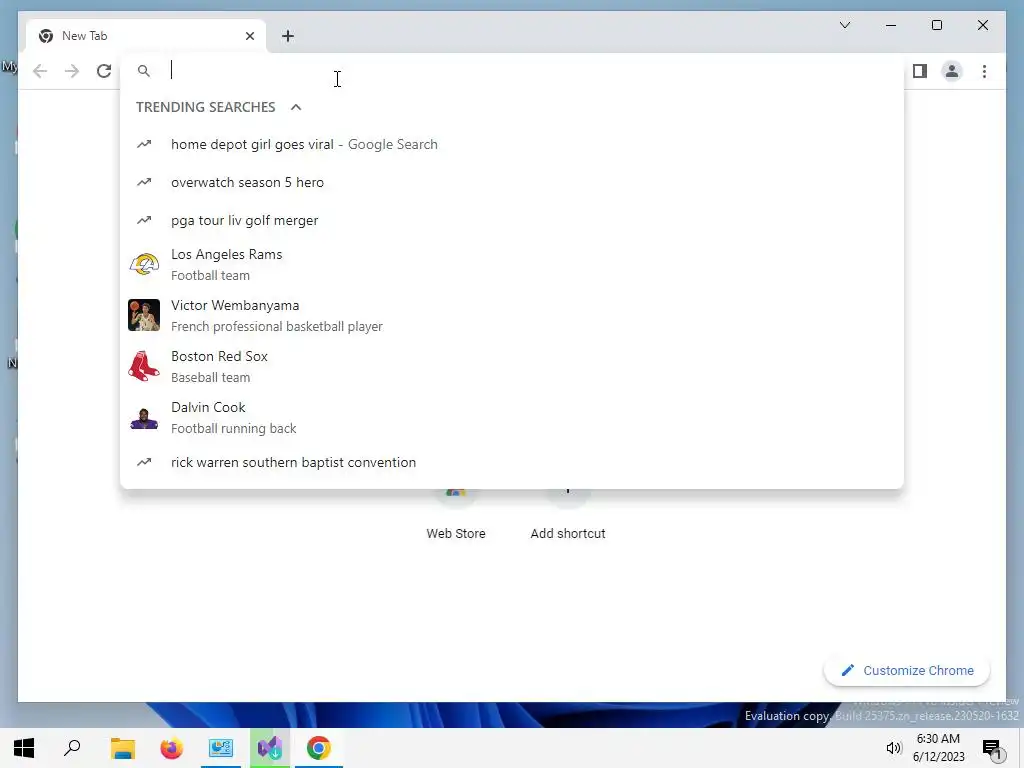This screenshot has height=768, width=1024.
Task: Select the Boston Red Sox suggestion
Action: pyautogui.click(x=512, y=366)
